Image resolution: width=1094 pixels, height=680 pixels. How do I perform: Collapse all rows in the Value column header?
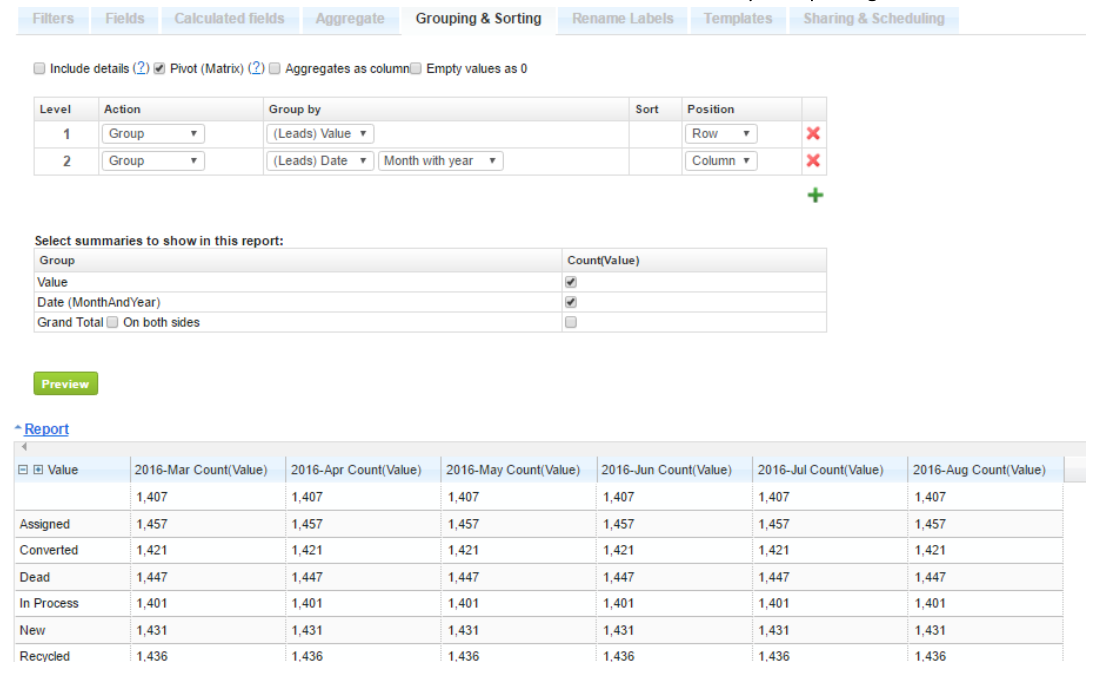click(23, 470)
